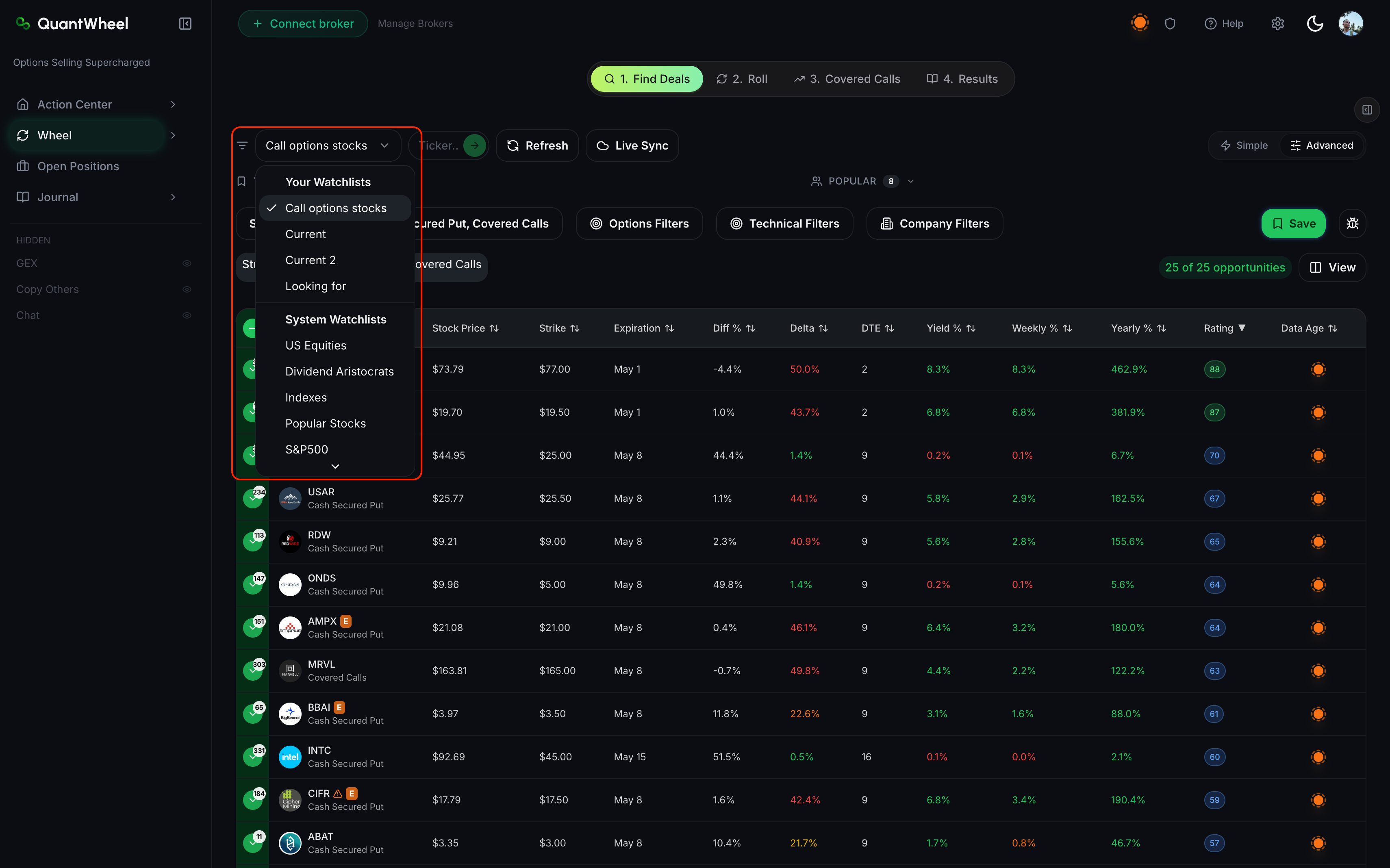Image resolution: width=1390 pixels, height=868 pixels.
Task: Select Dividend Aristocrats system watchlist
Action: pos(335,371)
